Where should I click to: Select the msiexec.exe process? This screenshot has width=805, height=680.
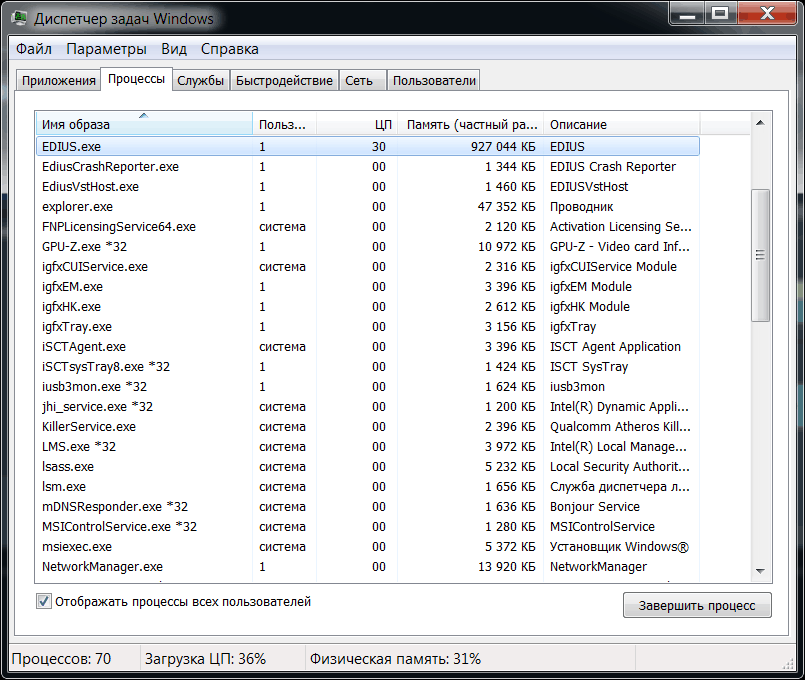pyautogui.click(x=368, y=547)
